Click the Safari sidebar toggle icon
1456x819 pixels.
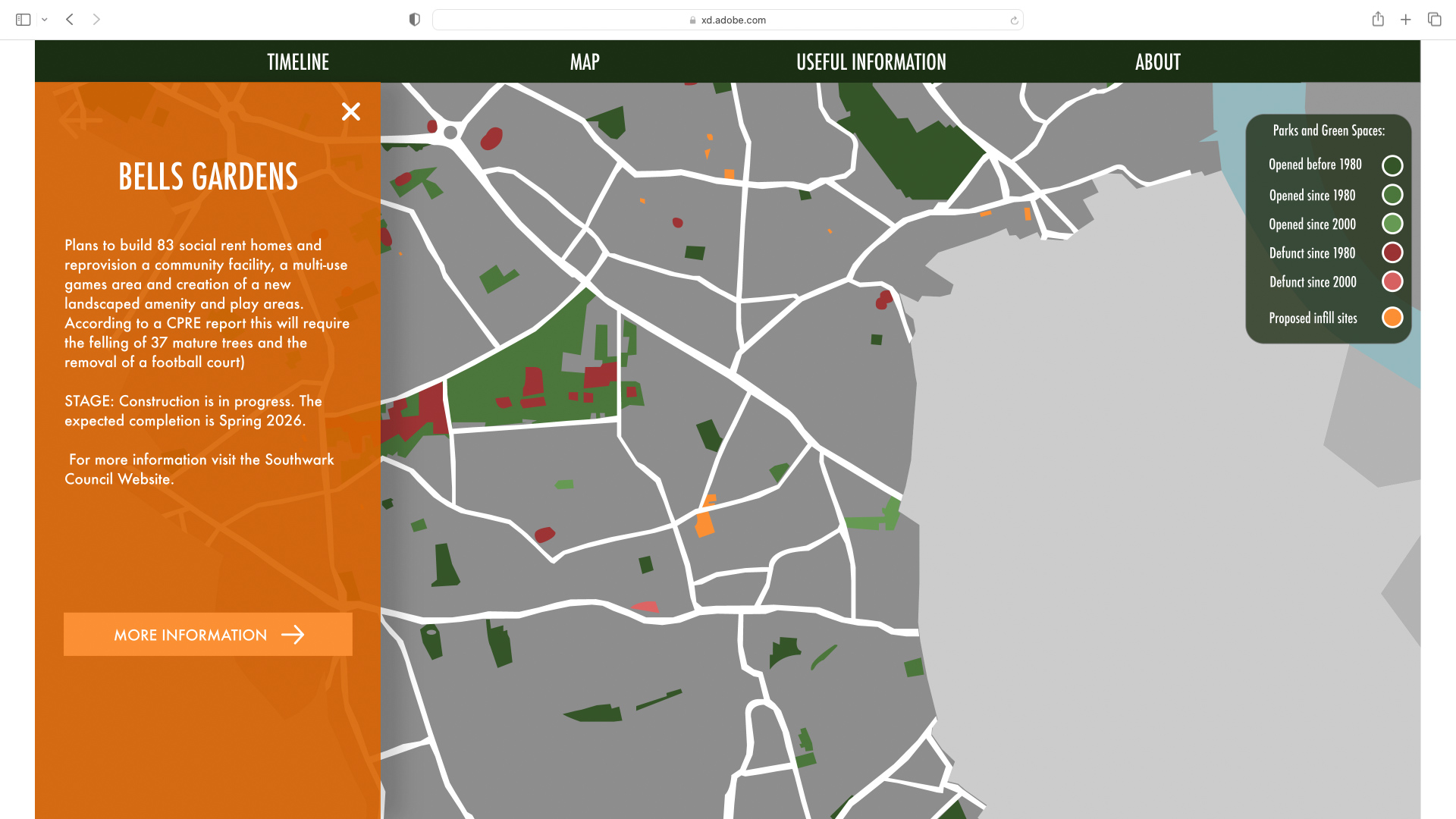tap(23, 20)
